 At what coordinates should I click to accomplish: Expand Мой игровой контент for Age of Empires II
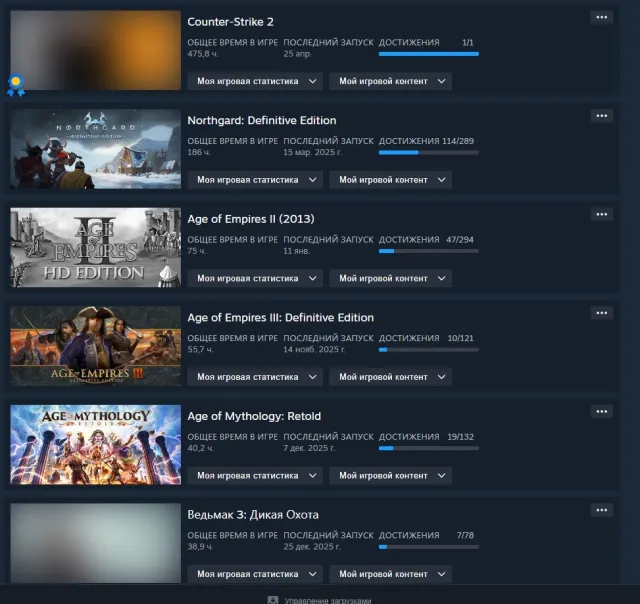tap(391, 278)
